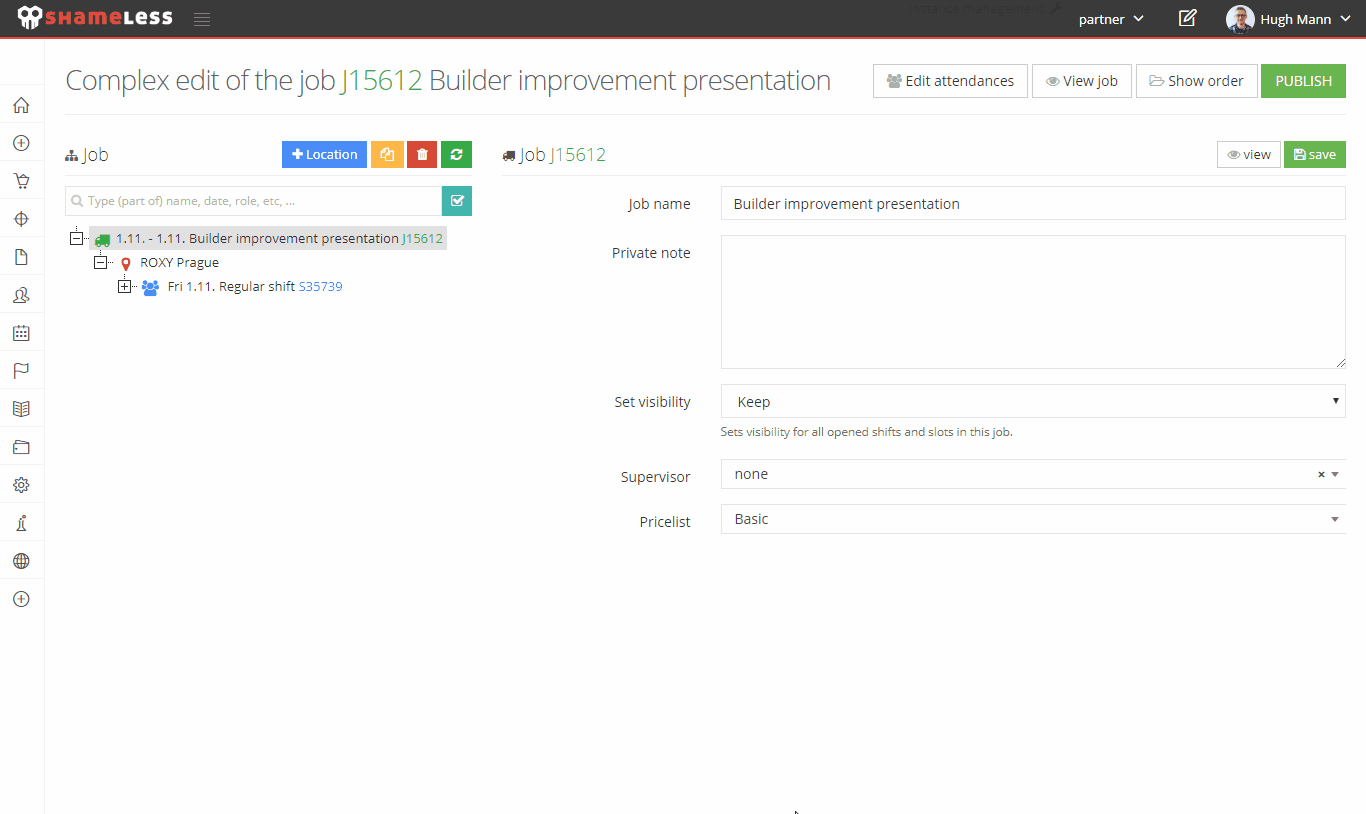Click the green save button
The image size is (1366, 814).
(1314, 154)
